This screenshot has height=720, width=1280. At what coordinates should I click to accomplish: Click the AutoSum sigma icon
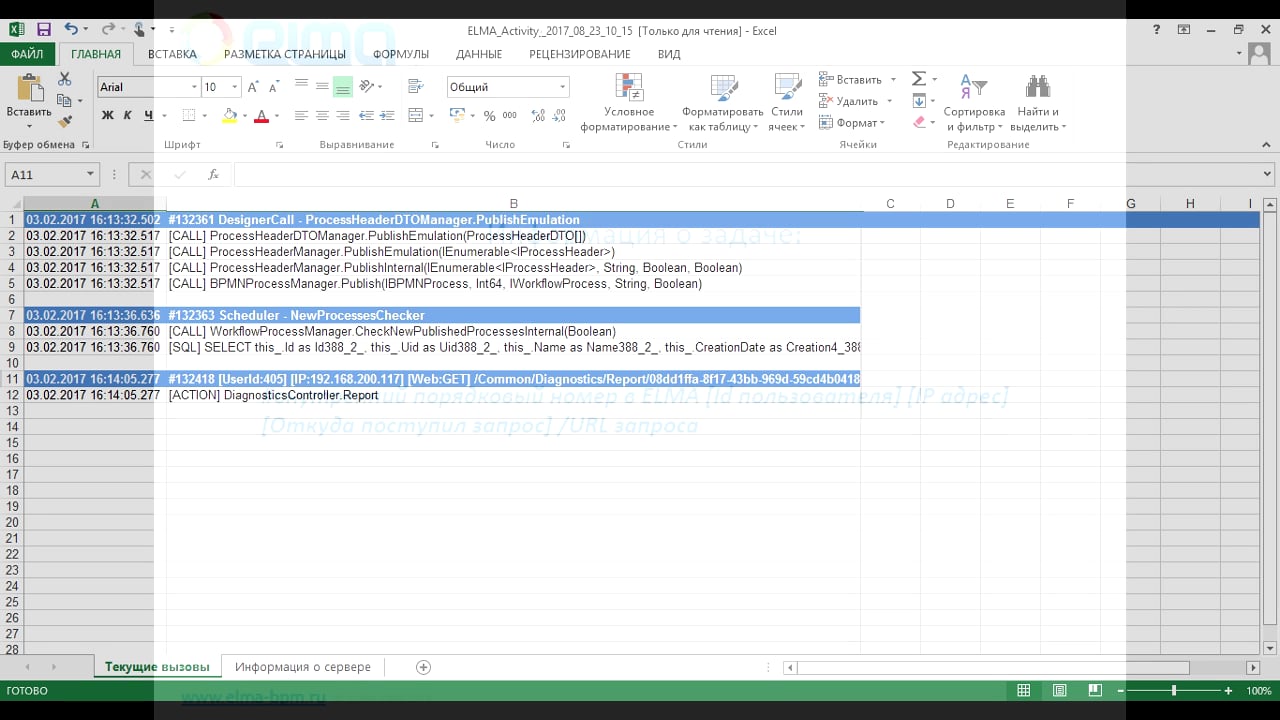point(919,79)
